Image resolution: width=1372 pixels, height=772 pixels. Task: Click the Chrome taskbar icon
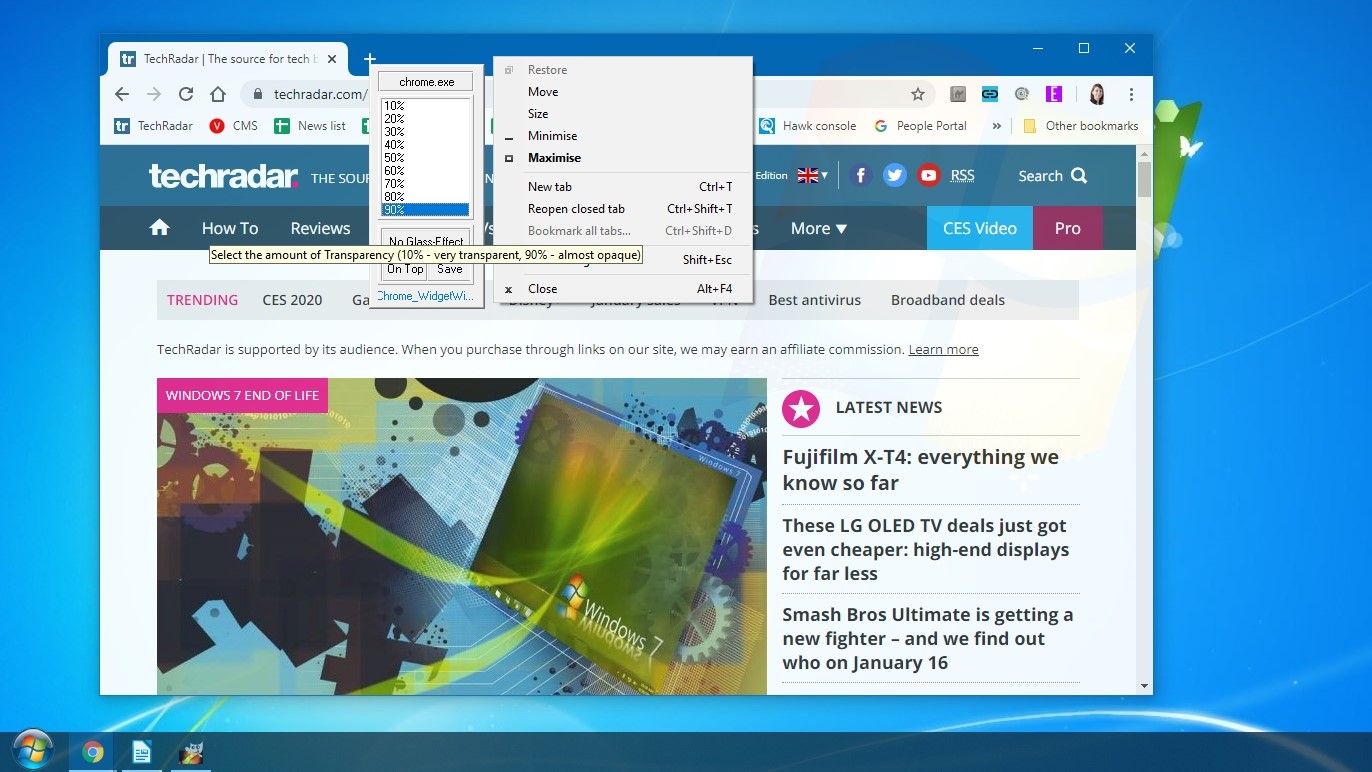click(x=93, y=753)
